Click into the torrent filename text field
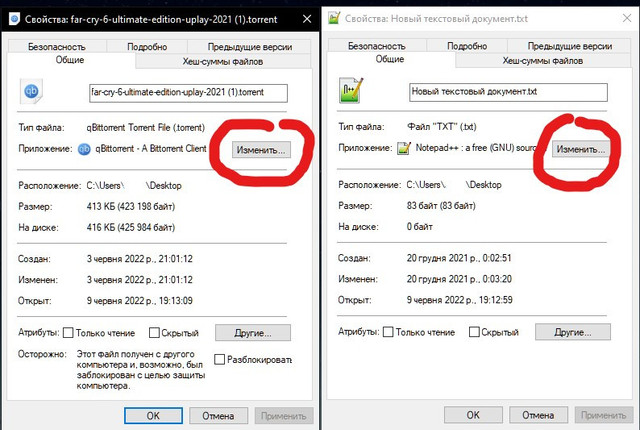This screenshot has width=640, height=430. click(x=188, y=93)
